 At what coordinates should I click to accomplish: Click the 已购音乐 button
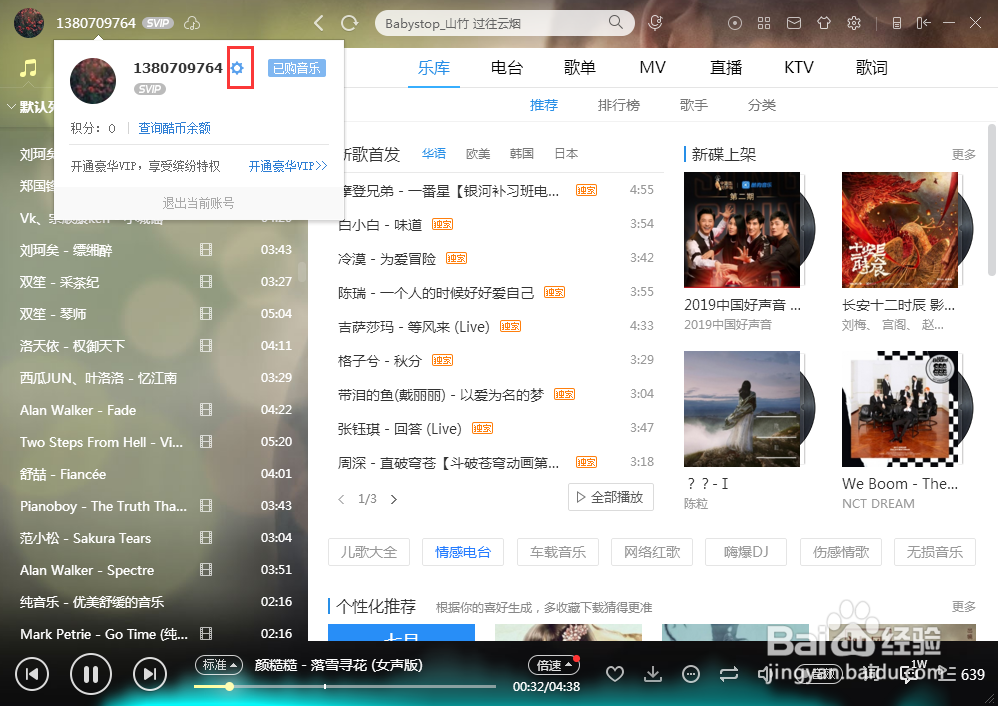[297, 67]
